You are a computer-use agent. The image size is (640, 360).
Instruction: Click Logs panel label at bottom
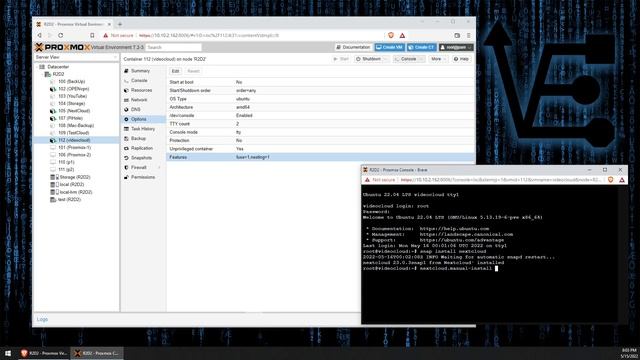42,320
